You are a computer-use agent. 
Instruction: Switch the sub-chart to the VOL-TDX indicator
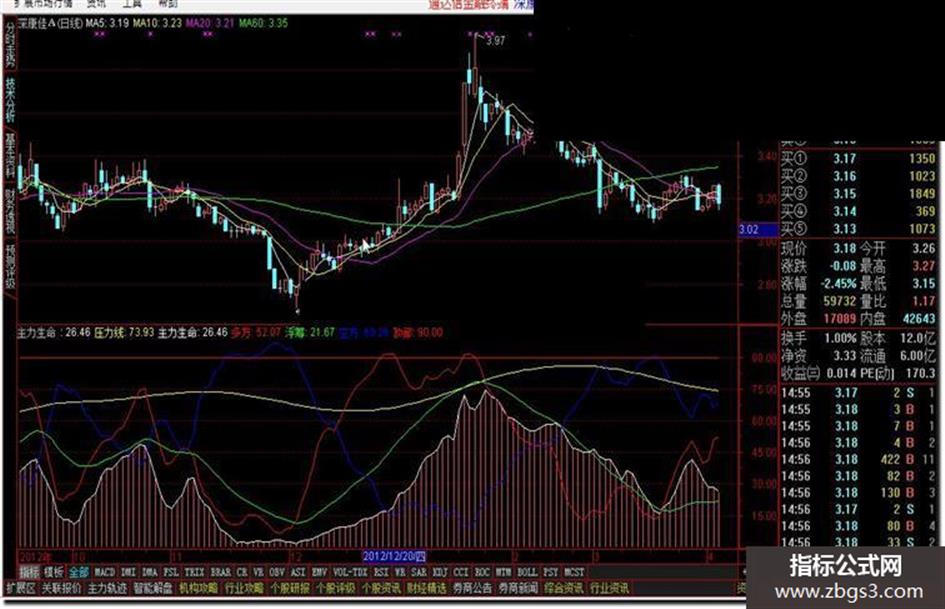tap(350, 572)
